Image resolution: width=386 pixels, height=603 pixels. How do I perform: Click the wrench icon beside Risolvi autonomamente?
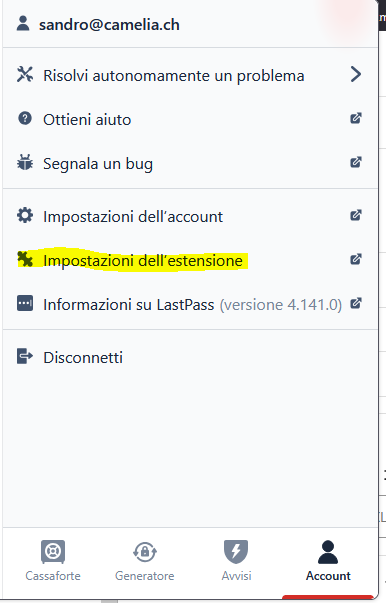pos(25,75)
